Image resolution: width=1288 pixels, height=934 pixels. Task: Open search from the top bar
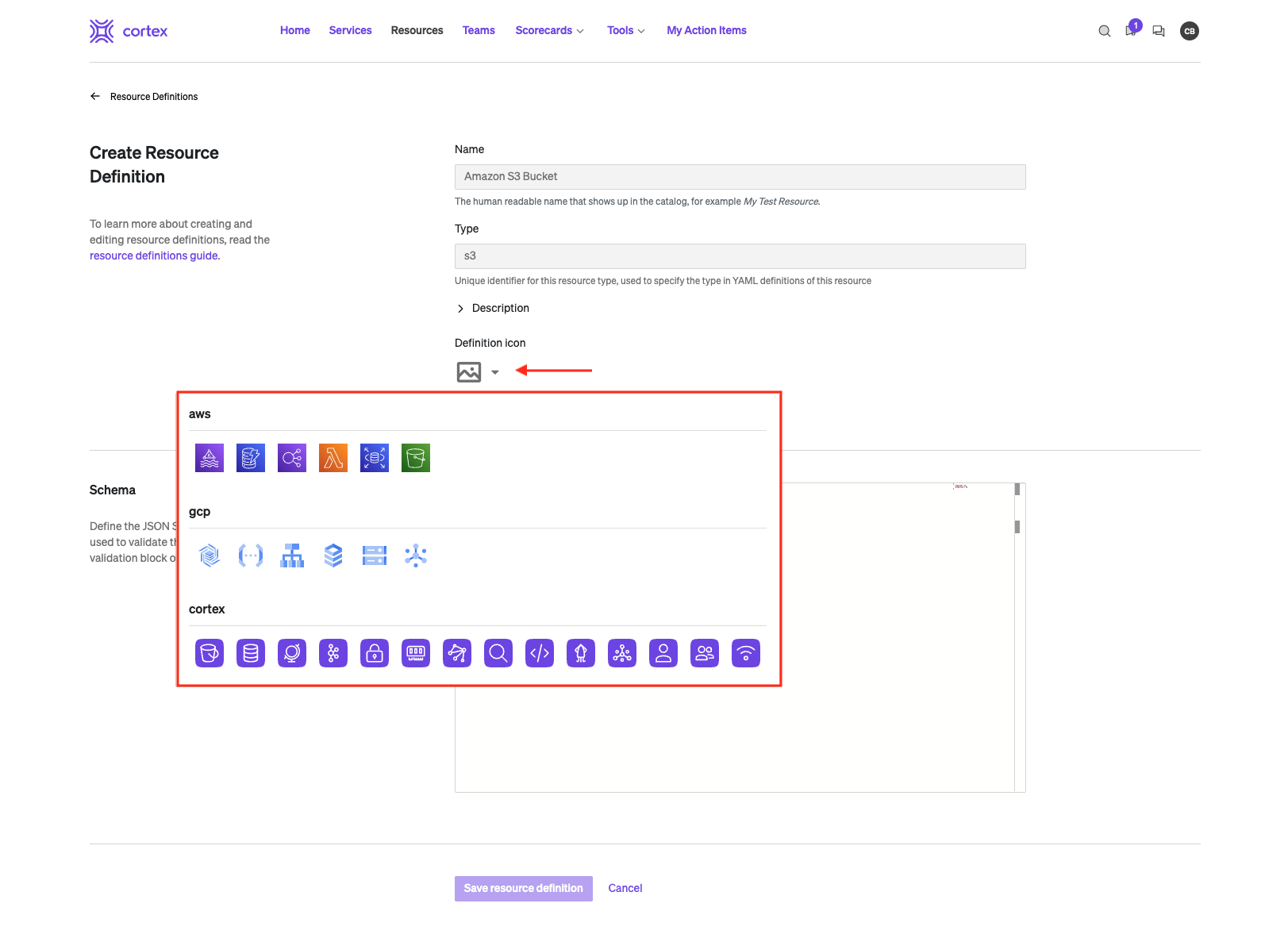point(1105,31)
